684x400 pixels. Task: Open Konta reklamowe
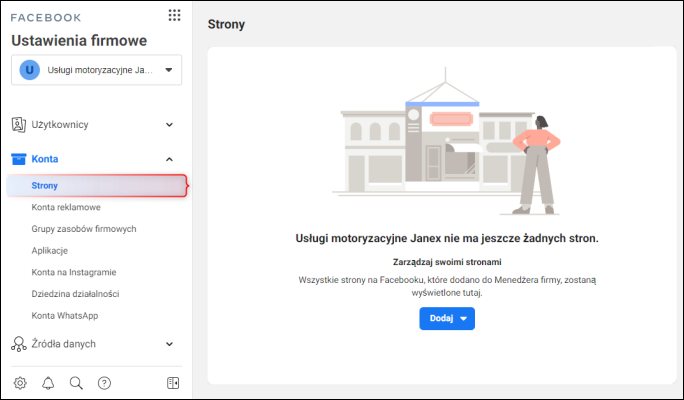(66, 207)
